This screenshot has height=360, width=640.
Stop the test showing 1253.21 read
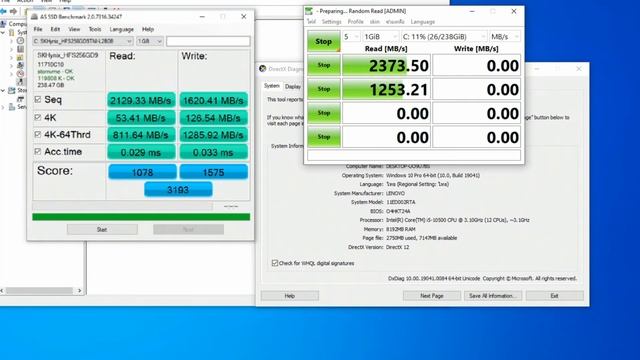pyautogui.click(x=324, y=89)
